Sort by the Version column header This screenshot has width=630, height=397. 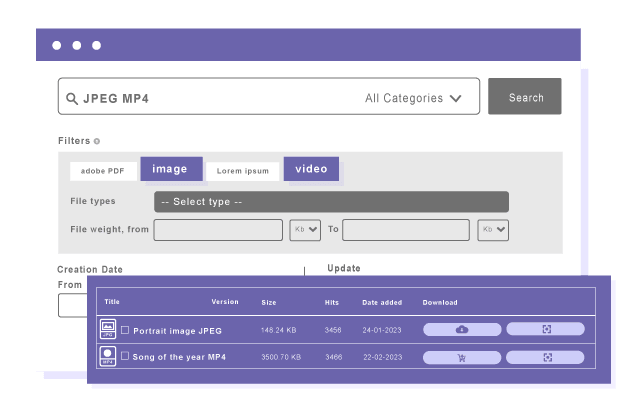(225, 302)
